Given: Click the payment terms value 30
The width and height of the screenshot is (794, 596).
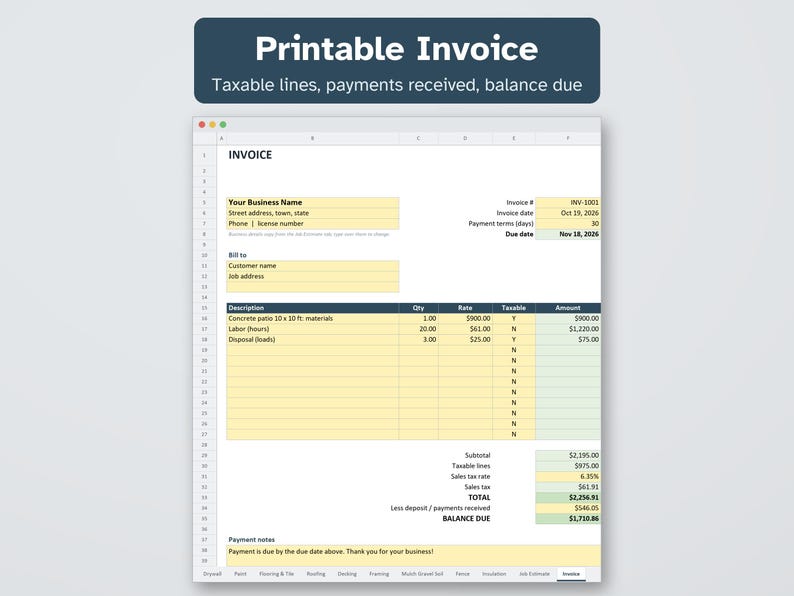Looking at the screenshot, I should pyautogui.click(x=568, y=223).
